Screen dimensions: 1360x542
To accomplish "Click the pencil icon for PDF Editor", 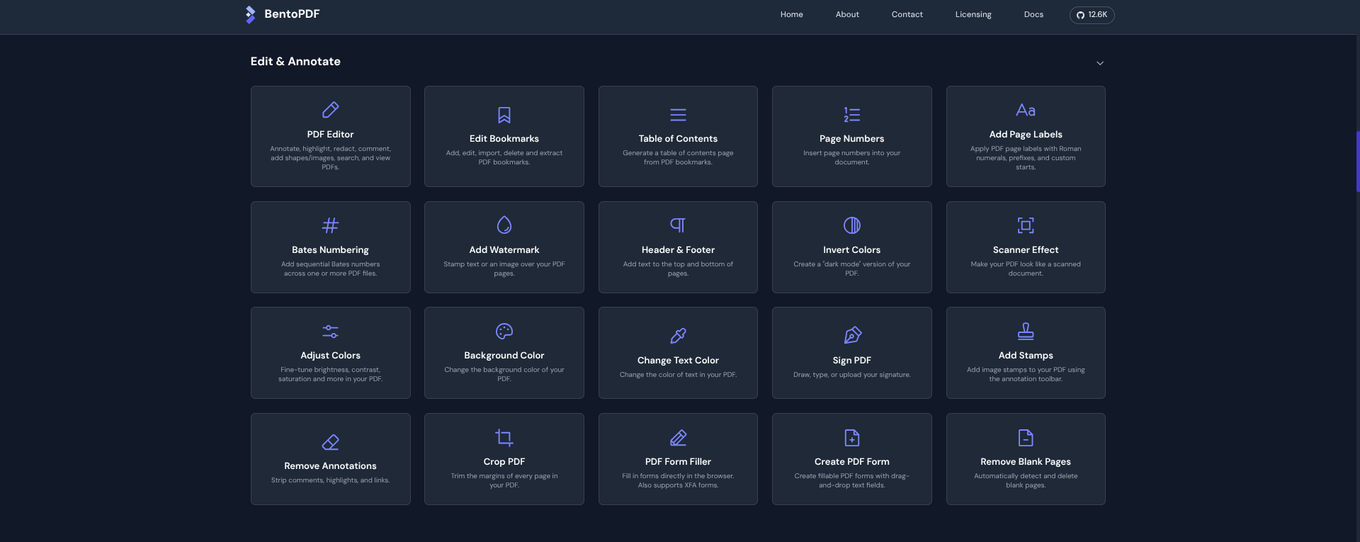I will pyautogui.click(x=330, y=110).
